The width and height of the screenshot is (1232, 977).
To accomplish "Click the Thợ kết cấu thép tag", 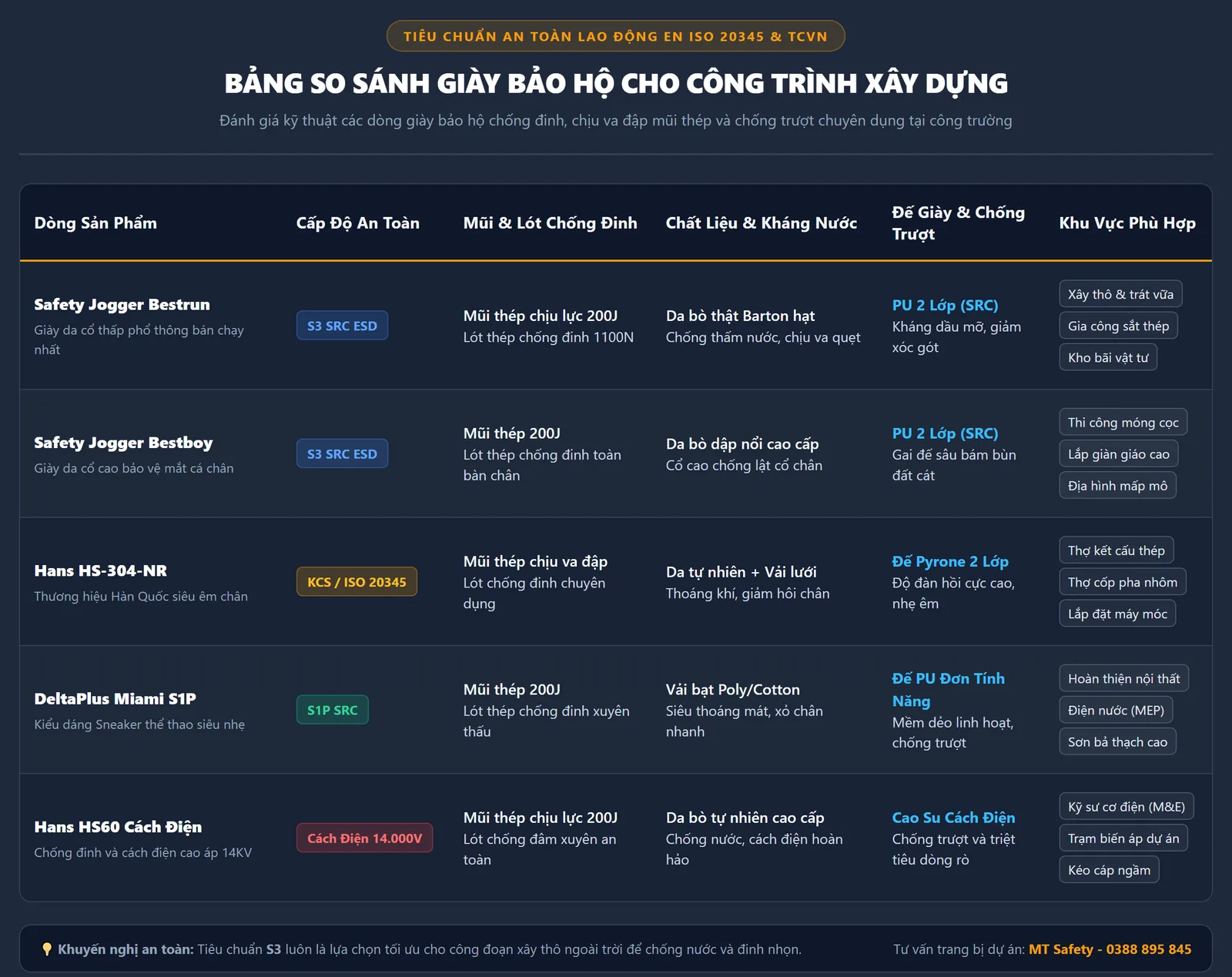I will coord(1116,550).
